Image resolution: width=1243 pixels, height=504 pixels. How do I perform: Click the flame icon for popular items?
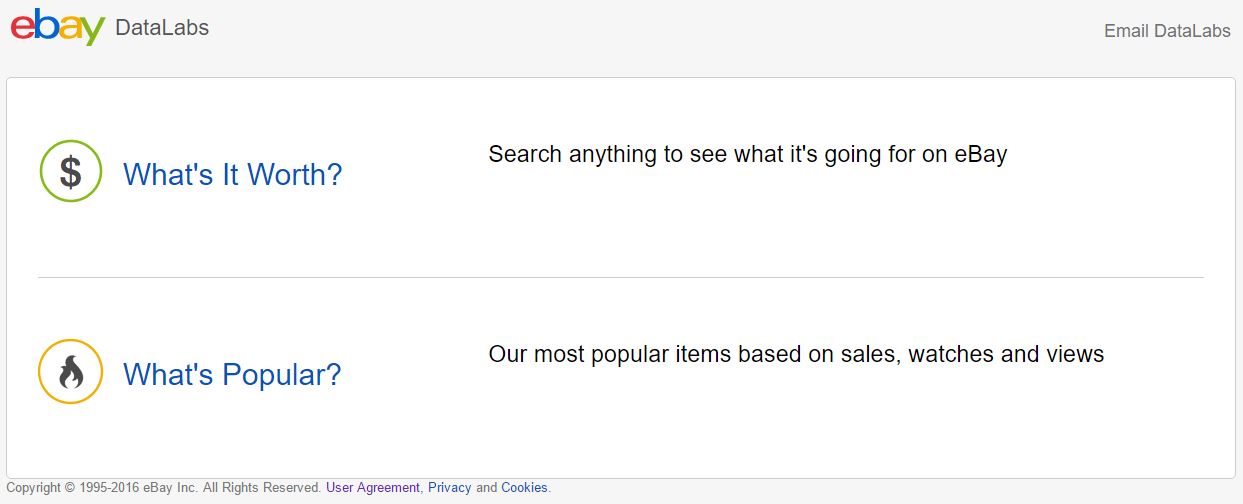click(70, 372)
